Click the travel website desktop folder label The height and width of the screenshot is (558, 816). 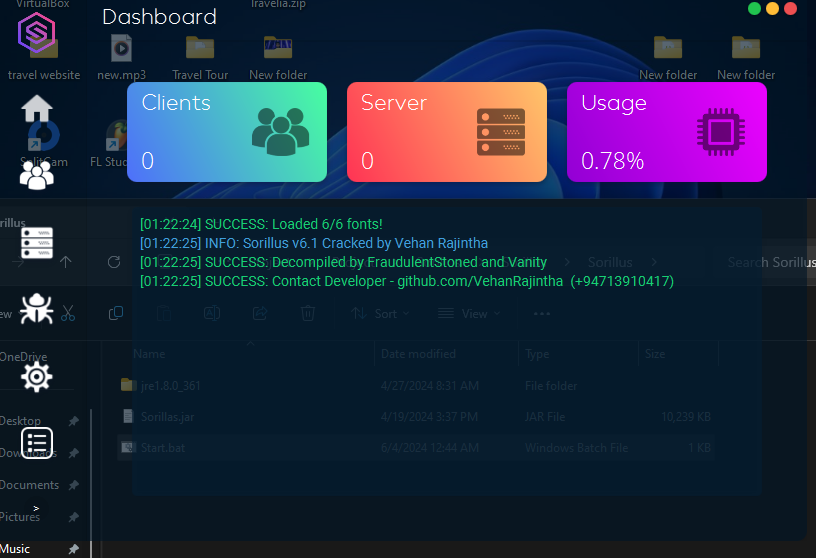[44, 75]
